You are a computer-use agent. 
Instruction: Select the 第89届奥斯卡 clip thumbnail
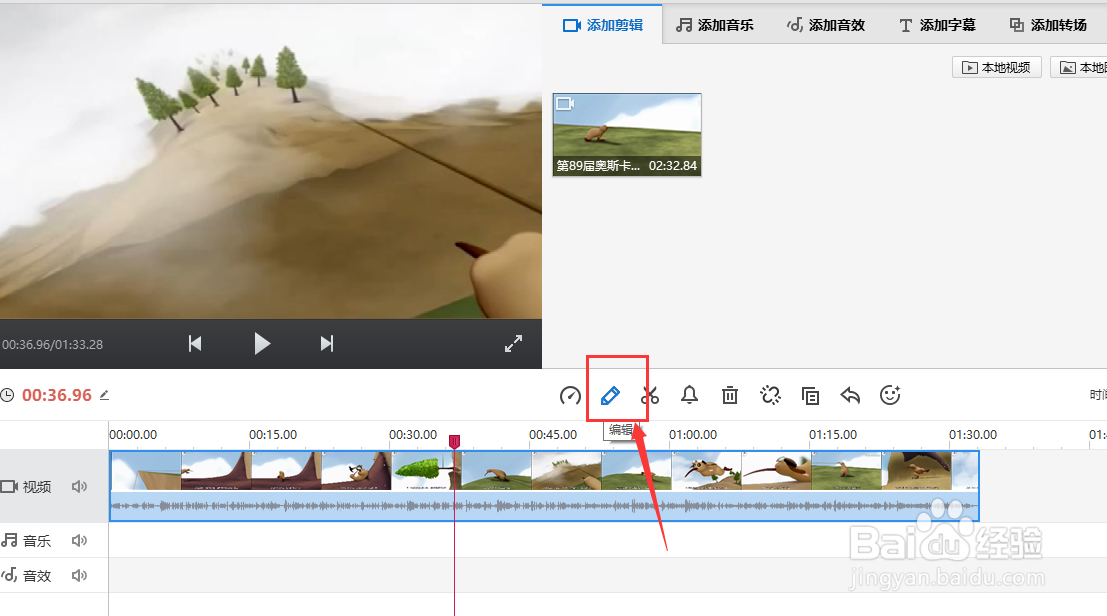point(627,135)
